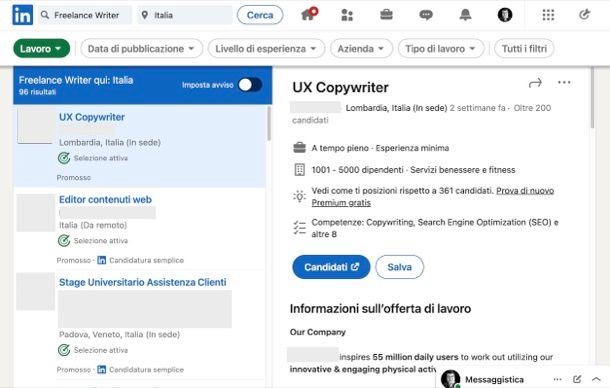Click UX Copywriter heading in details pane
The image size is (610, 388).
click(340, 88)
